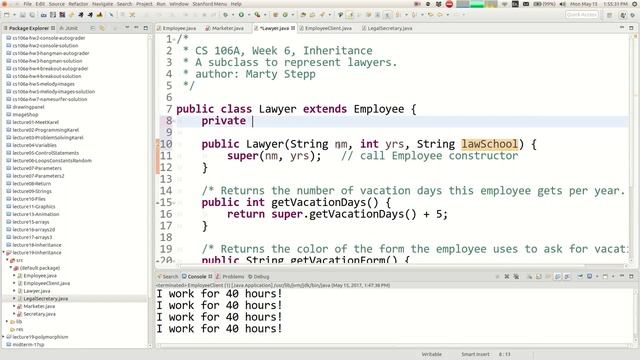
Task: Fold getVacationDays method at line 15
Action: pos(174,202)
